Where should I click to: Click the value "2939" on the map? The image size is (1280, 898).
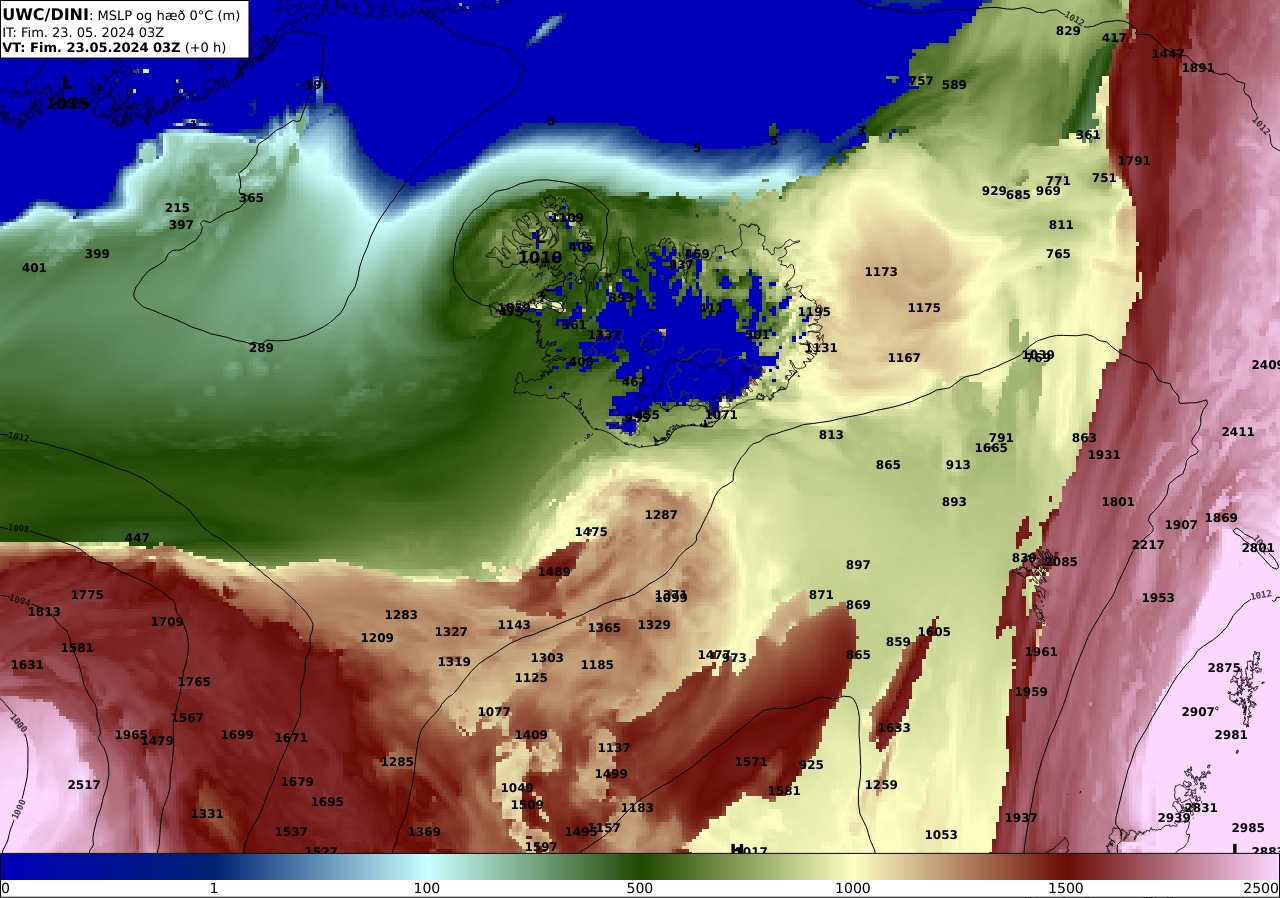pos(1174,818)
